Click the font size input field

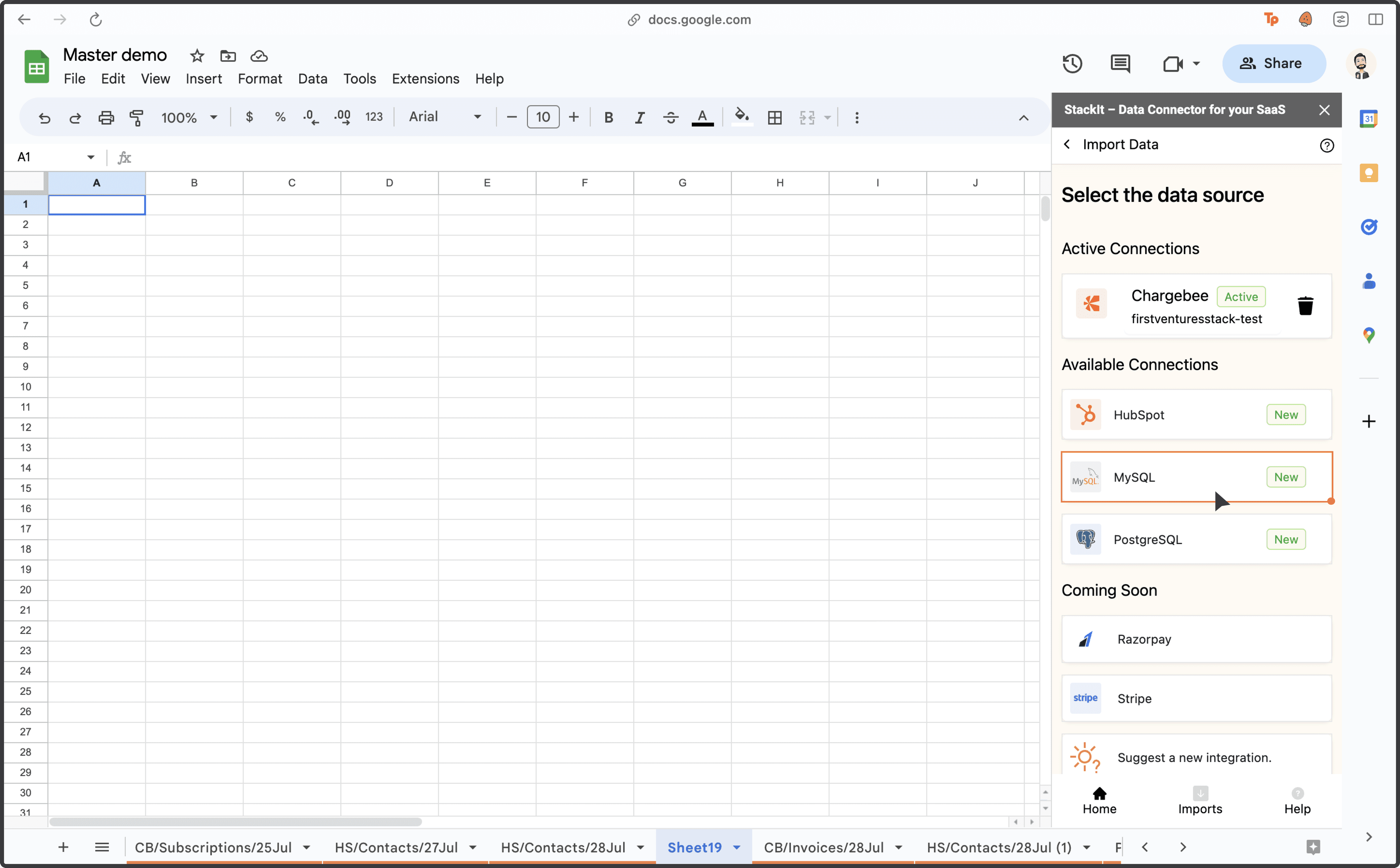542,117
